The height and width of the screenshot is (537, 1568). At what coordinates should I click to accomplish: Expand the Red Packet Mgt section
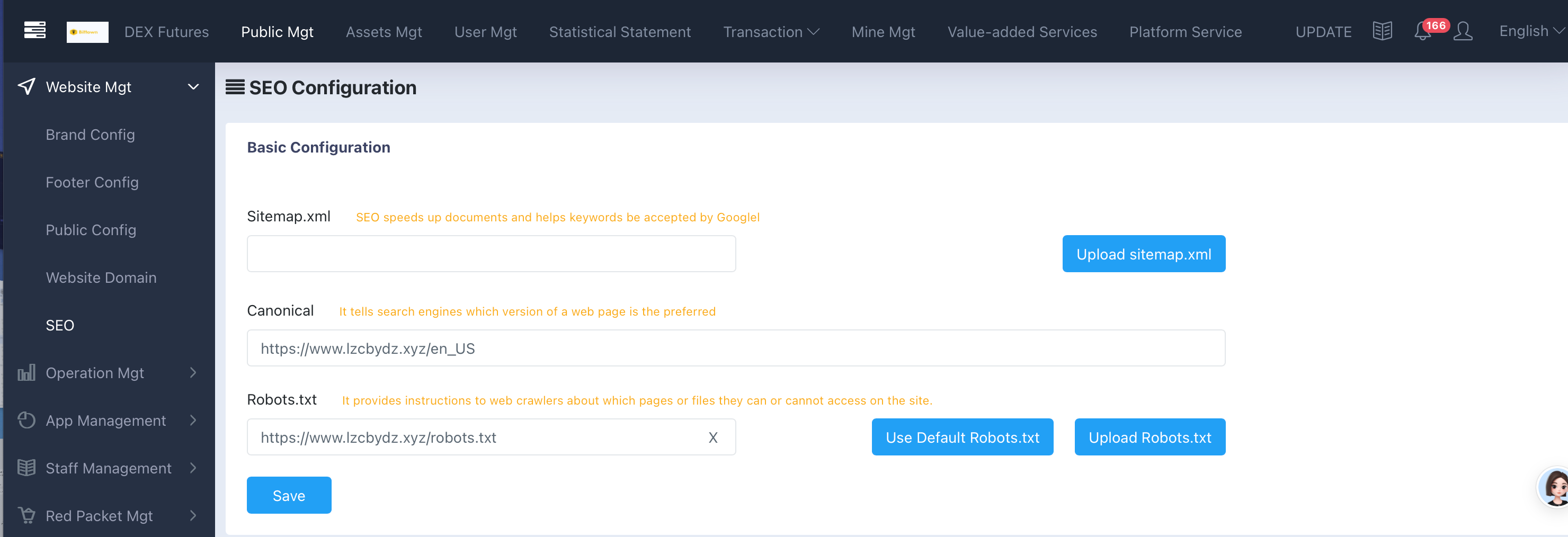pyautogui.click(x=193, y=515)
